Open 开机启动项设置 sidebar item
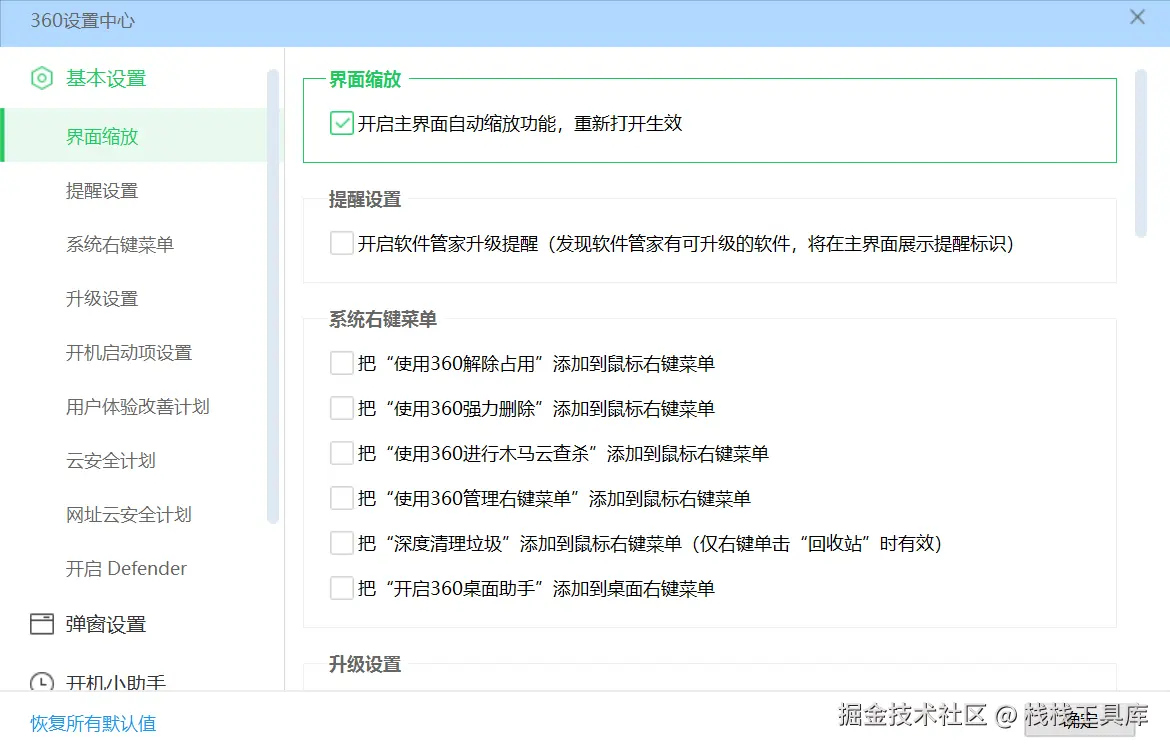The height and width of the screenshot is (750, 1170). pyautogui.click(x=129, y=352)
